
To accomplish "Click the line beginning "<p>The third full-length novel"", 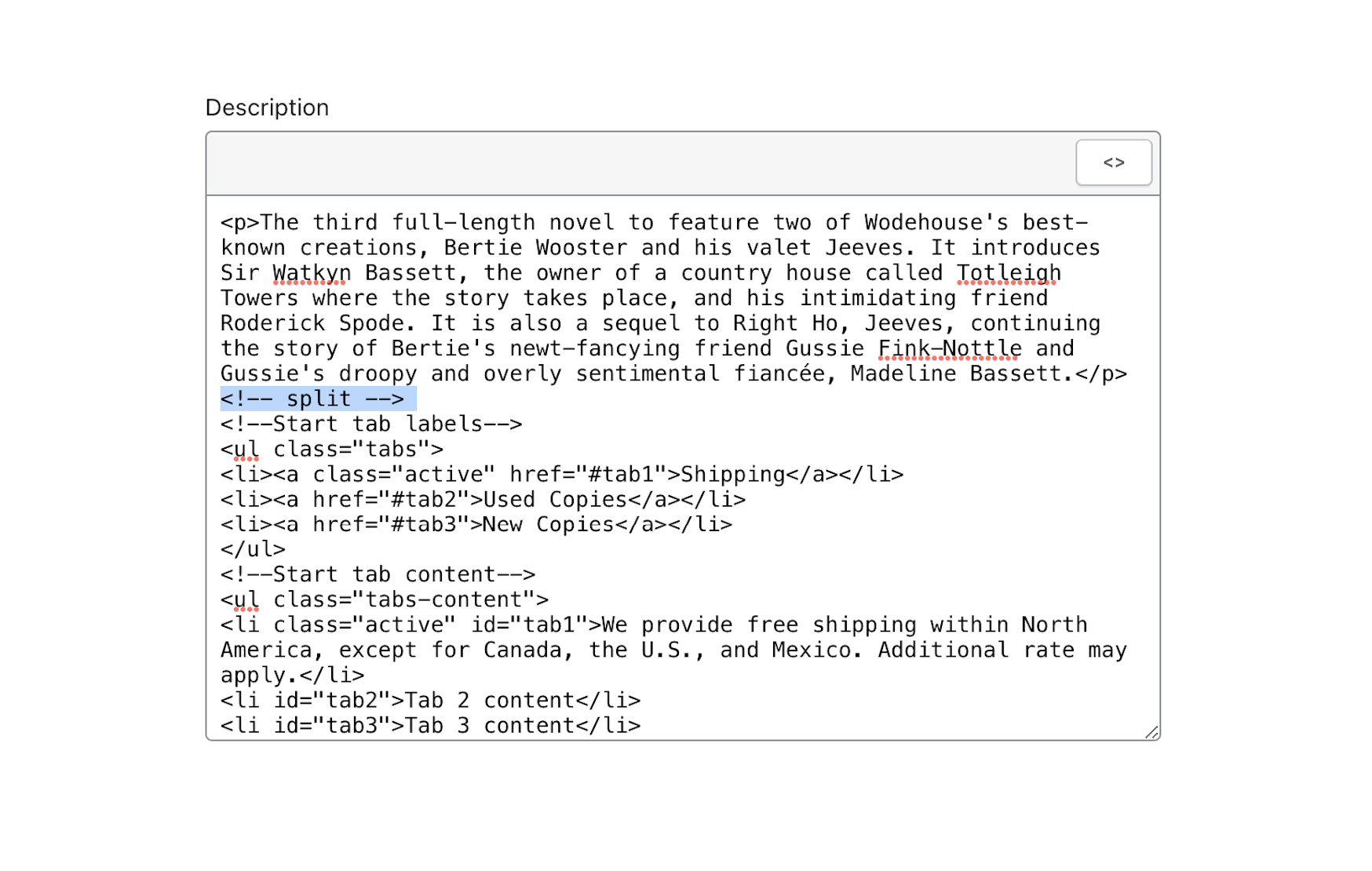I will [654, 223].
